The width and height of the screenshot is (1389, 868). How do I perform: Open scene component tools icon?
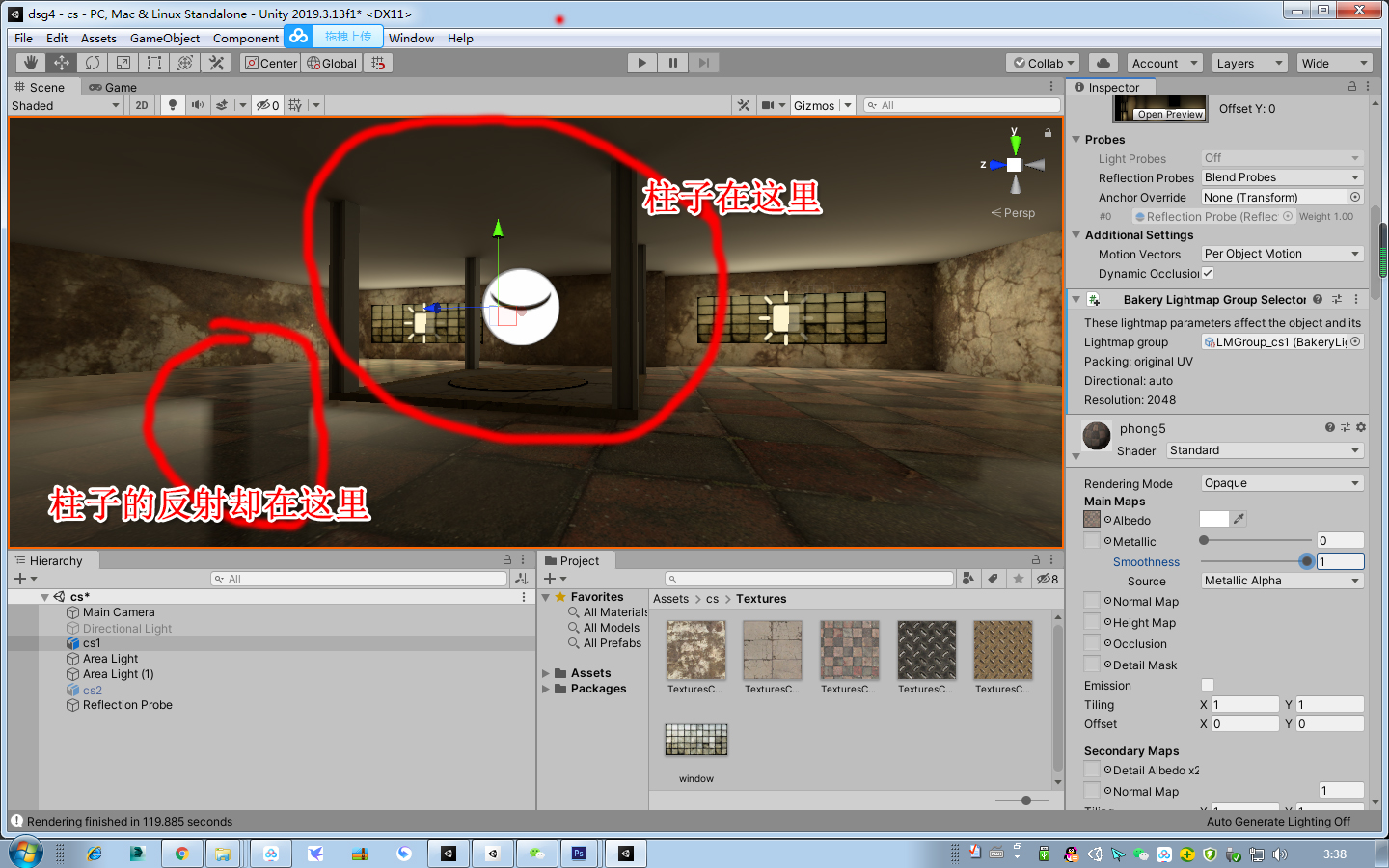[x=744, y=105]
